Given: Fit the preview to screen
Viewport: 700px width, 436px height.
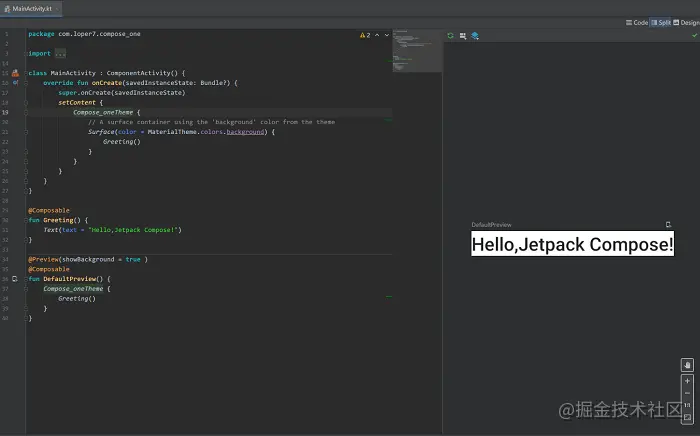Looking at the screenshot, I should [x=687, y=417].
